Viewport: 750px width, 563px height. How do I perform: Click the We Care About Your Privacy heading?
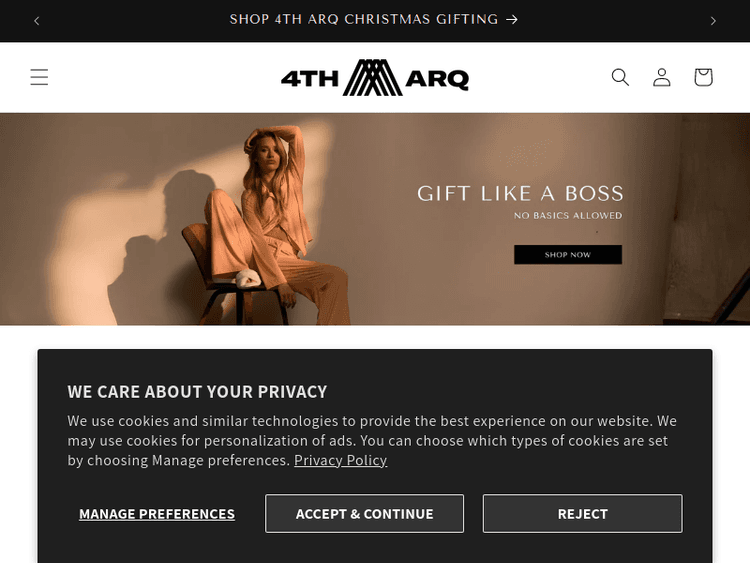[197, 392]
